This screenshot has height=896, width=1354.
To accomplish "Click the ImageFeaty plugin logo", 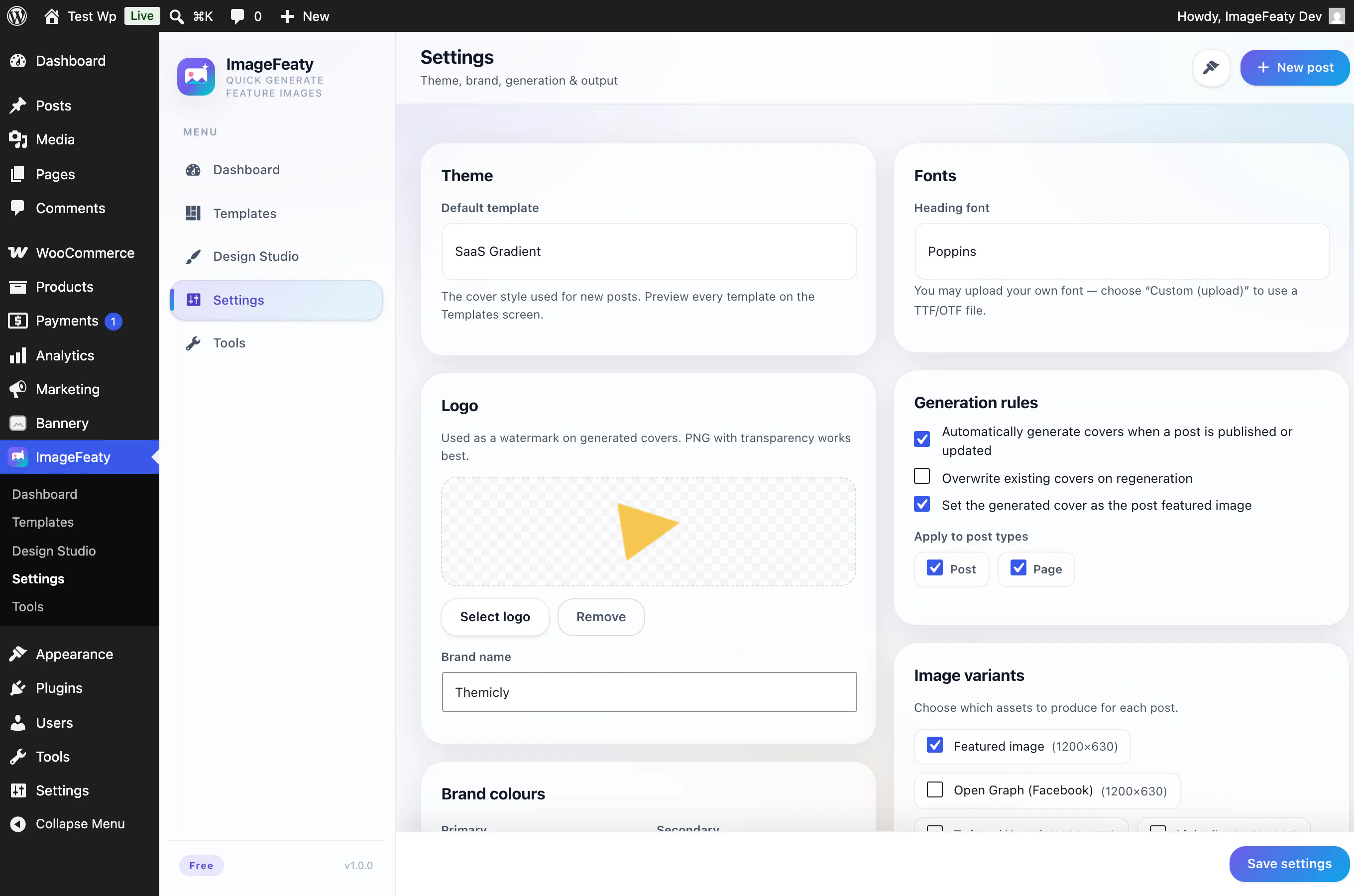I will (196, 77).
